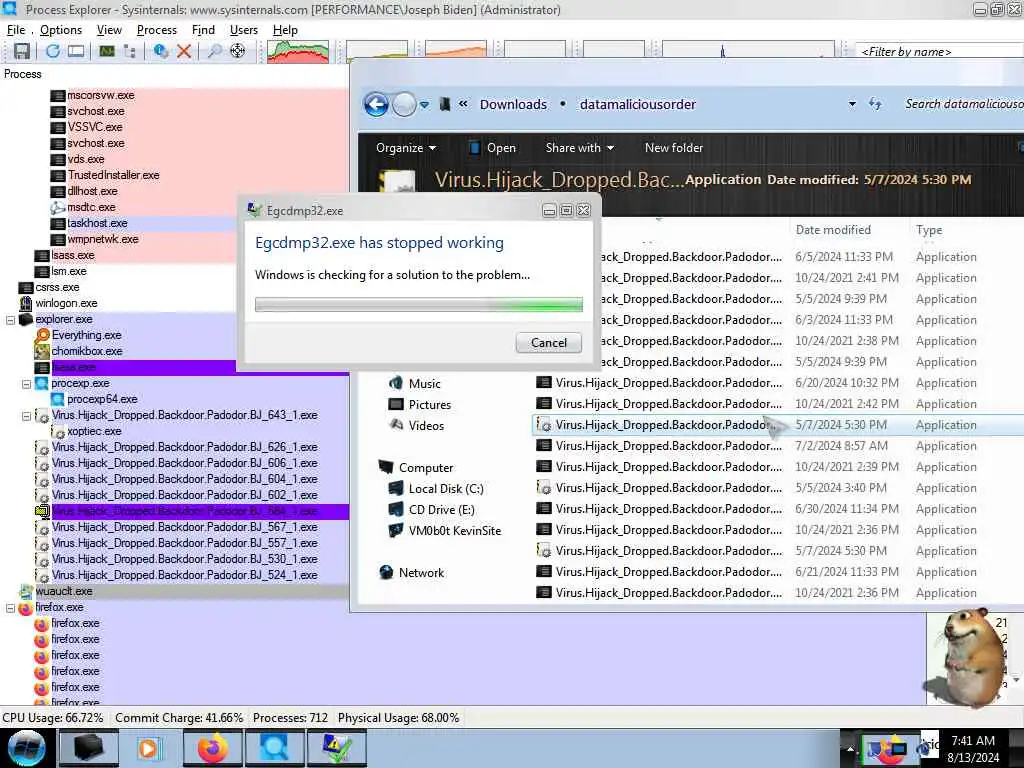Sort by the Type column header
1024x768 pixels.
pos(929,230)
